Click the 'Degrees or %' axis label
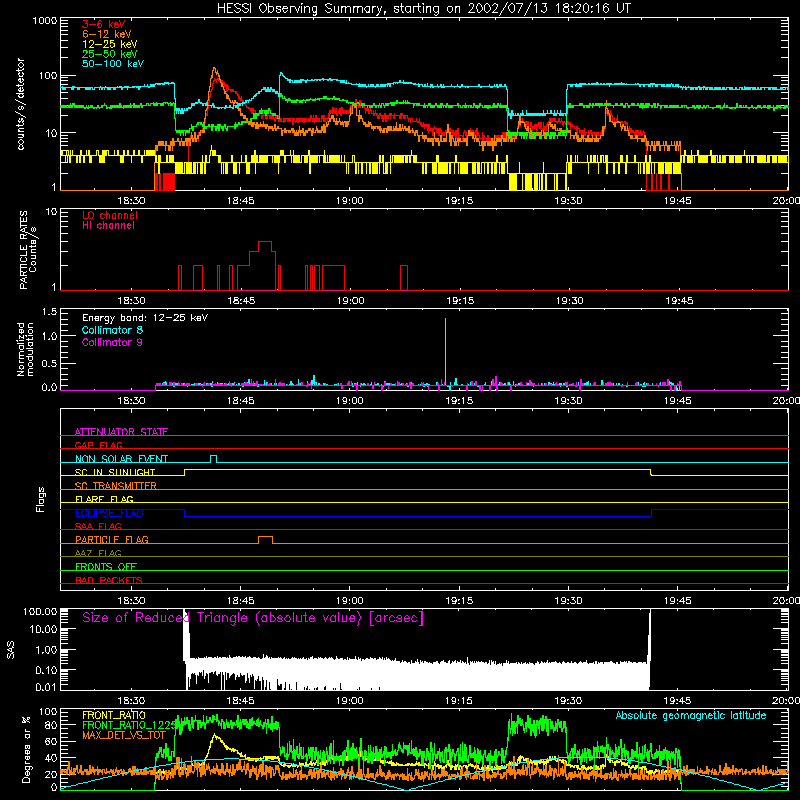 click(x=26, y=749)
